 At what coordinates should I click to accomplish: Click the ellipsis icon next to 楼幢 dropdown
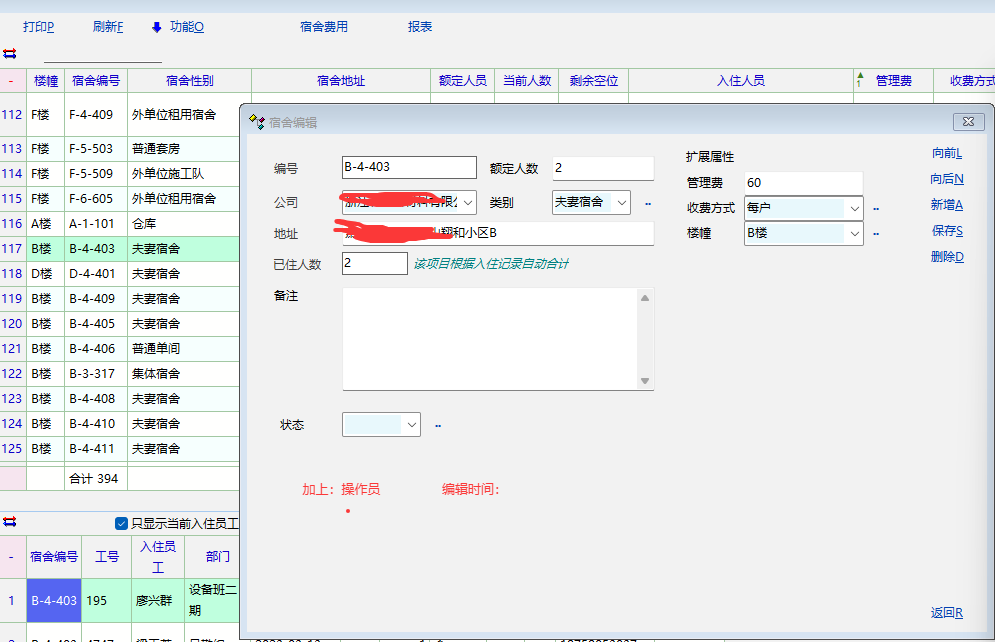tap(876, 234)
